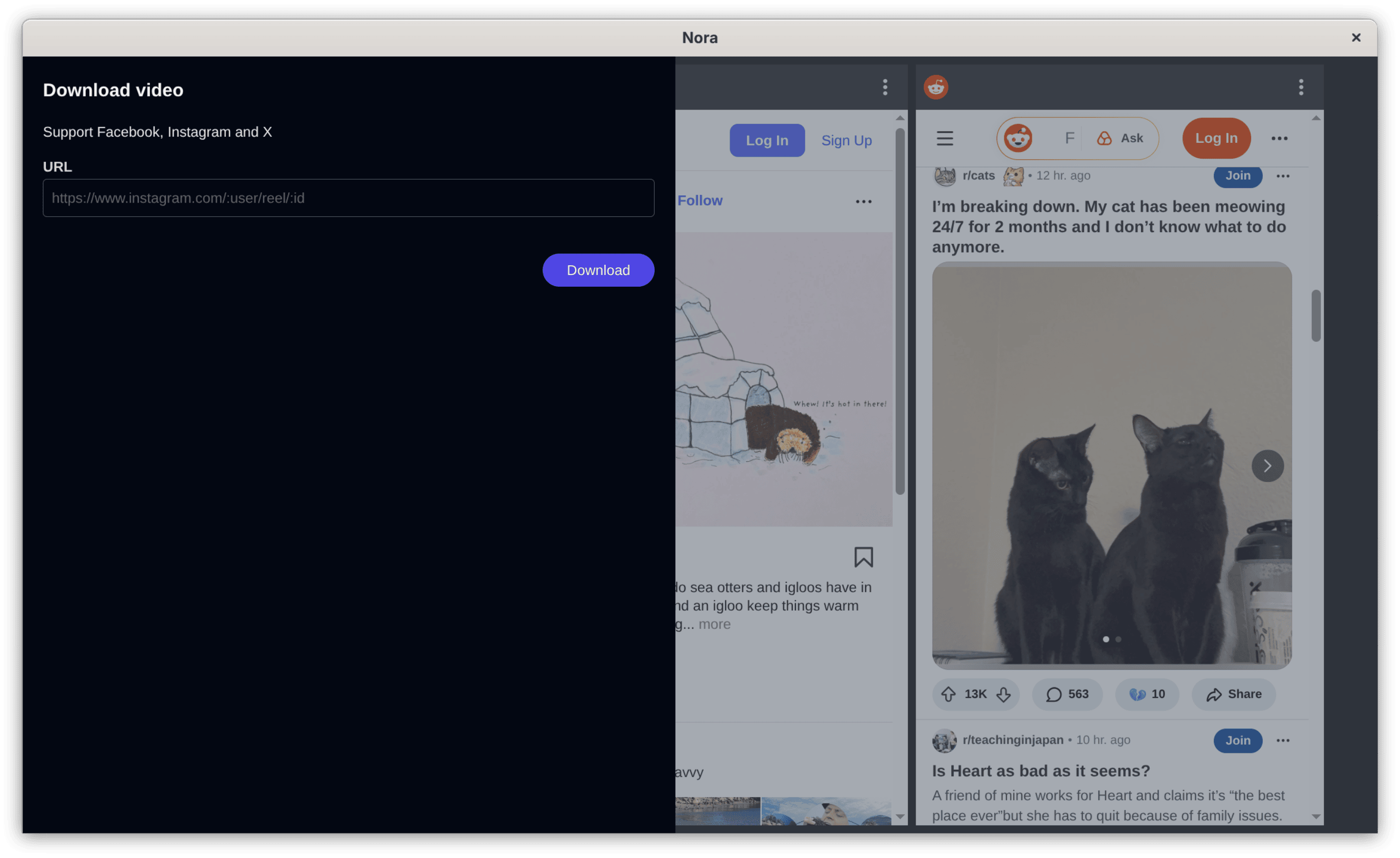Click the r/teachinginjapan subreddit avatar
This screenshot has width=1400, height=858.
point(944,740)
